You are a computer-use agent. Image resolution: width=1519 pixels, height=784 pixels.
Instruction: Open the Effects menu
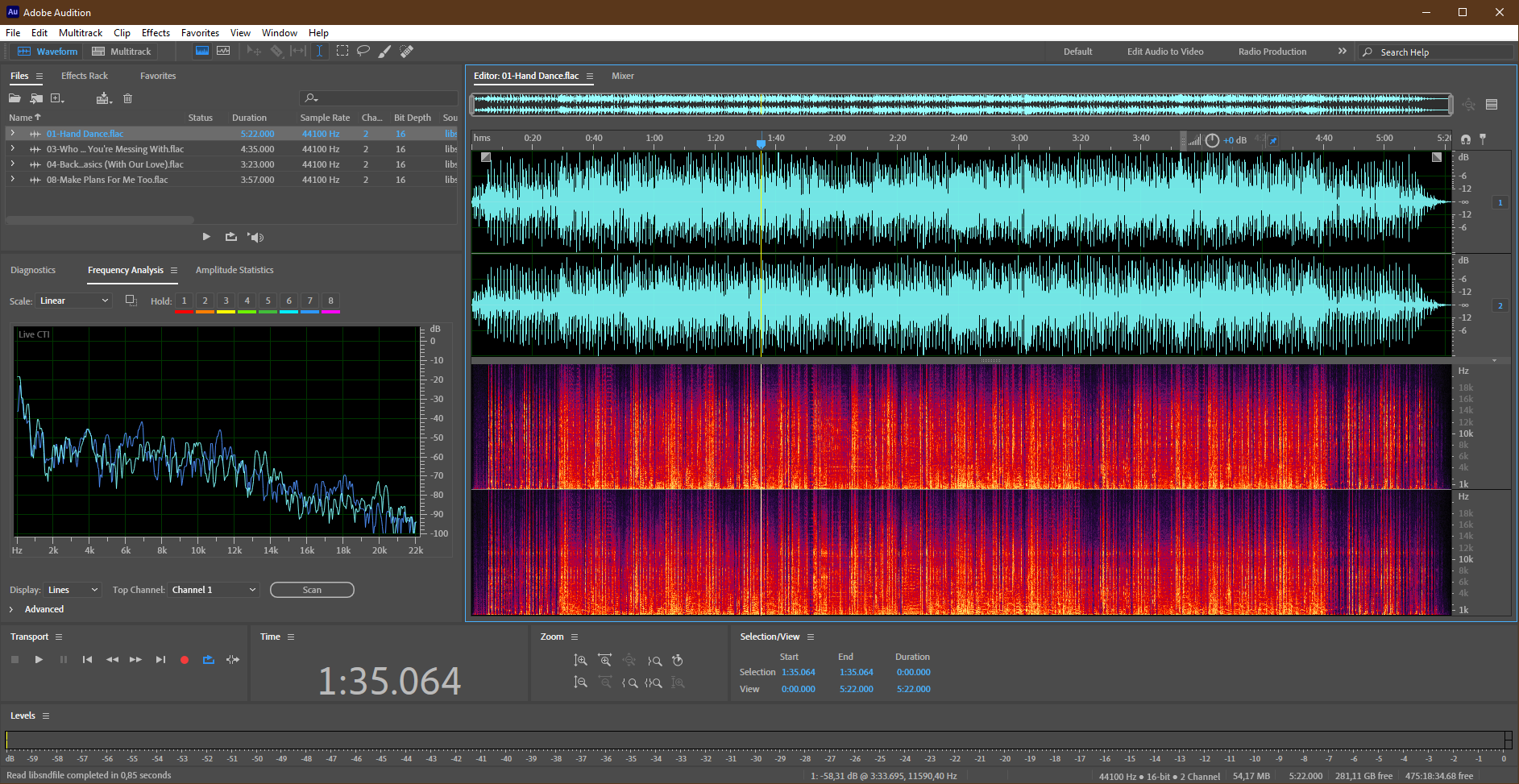click(156, 33)
